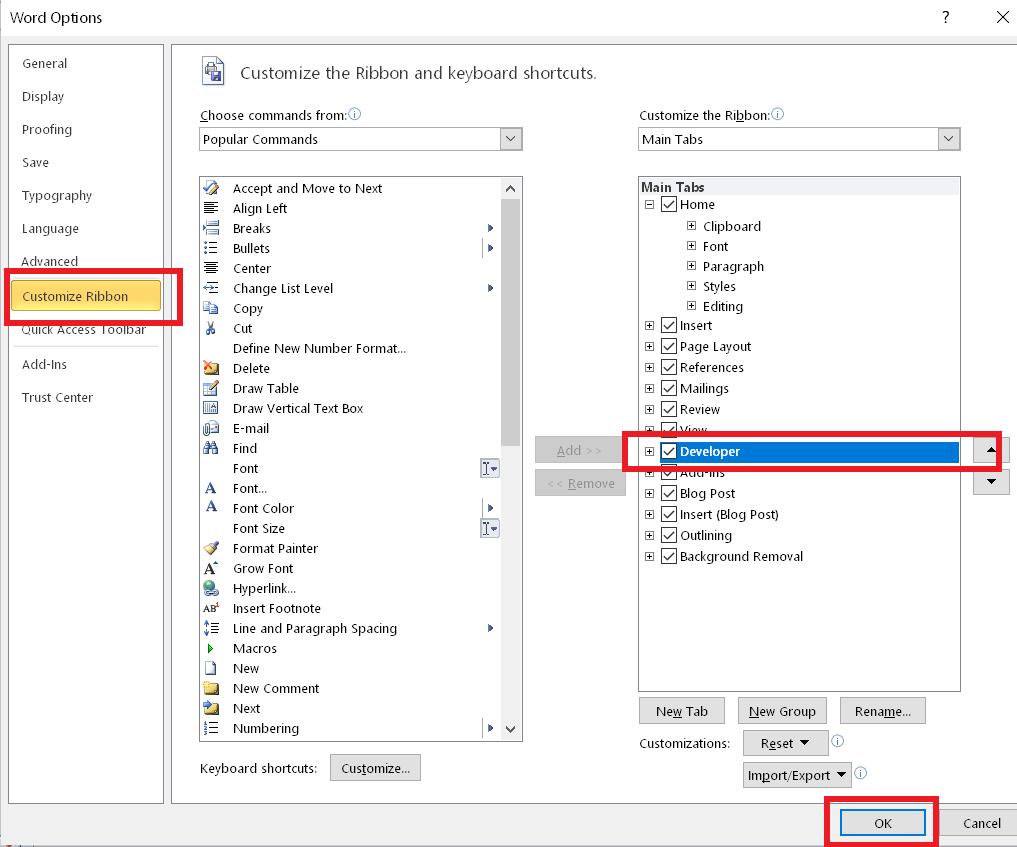The width and height of the screenshot is (1017, 847).
Task: Click the Rename button
Action: click(x=883, y=711)
